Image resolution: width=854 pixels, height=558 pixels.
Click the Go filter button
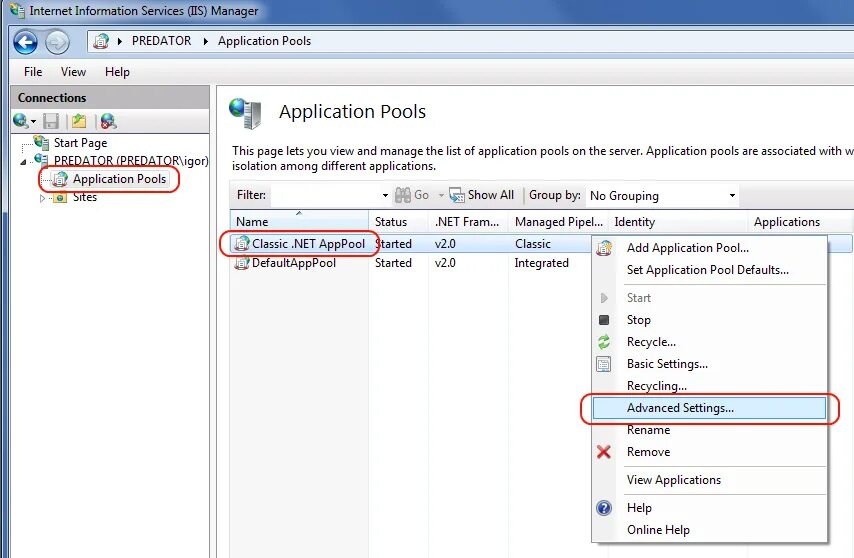[x=412, y=195]
